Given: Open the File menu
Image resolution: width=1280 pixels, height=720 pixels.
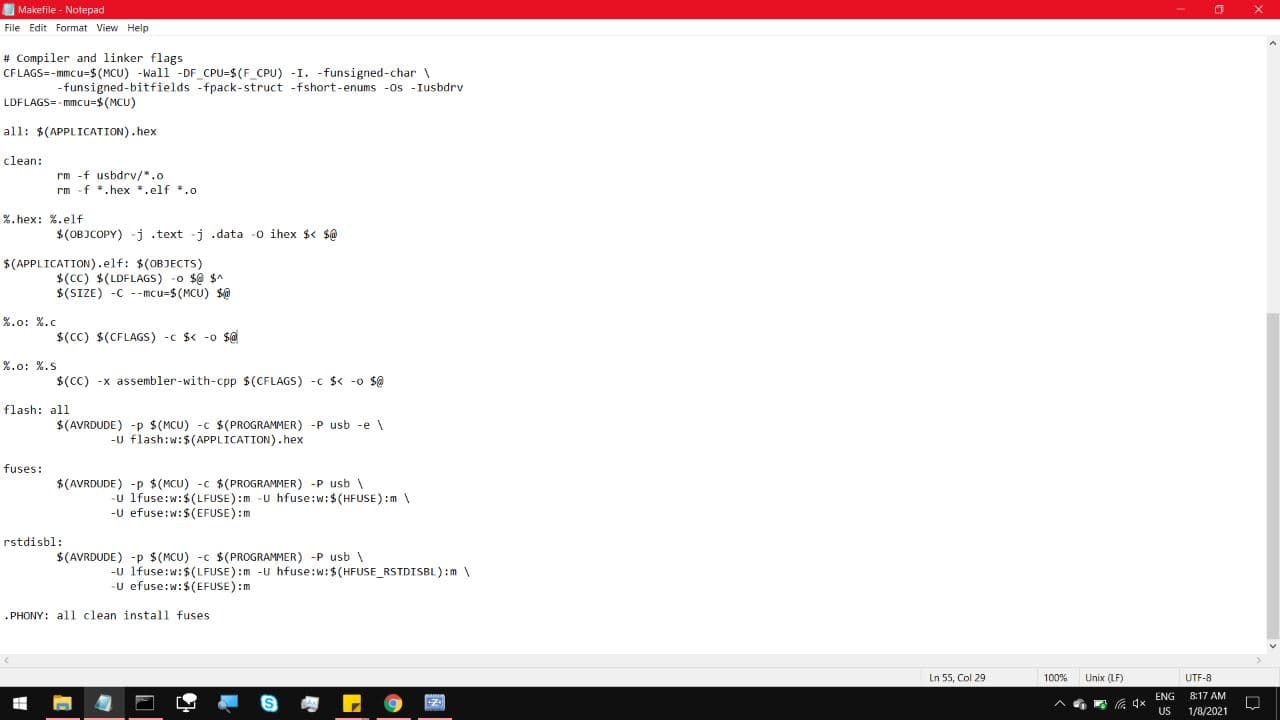Looking at the screenshot, I should coord(12,28).
